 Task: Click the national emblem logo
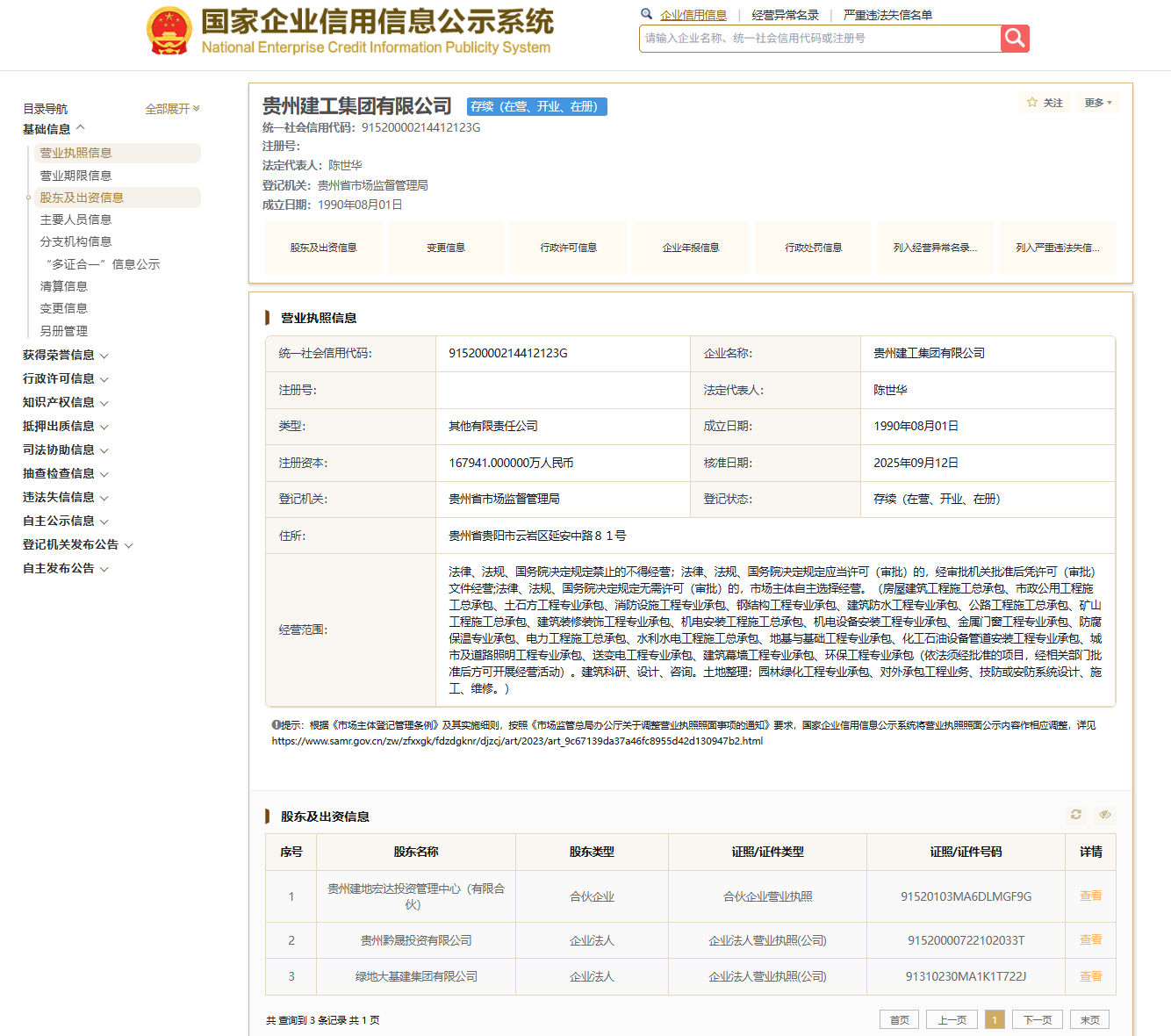click(169, 32)
